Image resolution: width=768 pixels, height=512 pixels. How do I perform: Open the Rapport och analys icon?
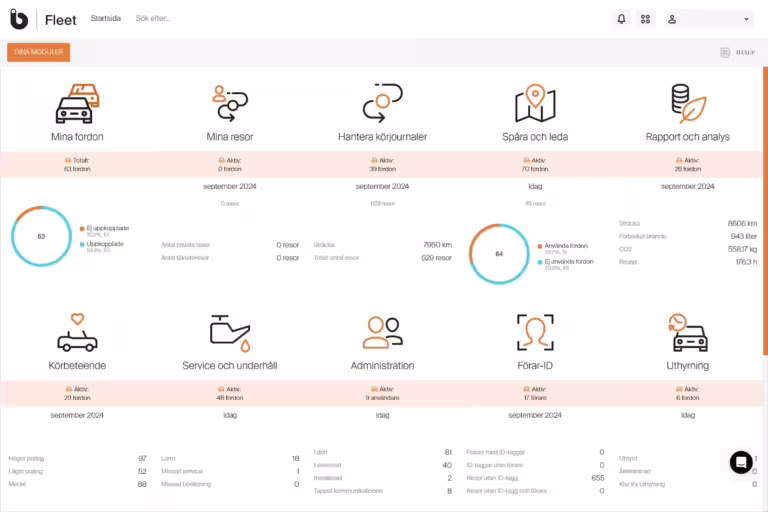688,103
